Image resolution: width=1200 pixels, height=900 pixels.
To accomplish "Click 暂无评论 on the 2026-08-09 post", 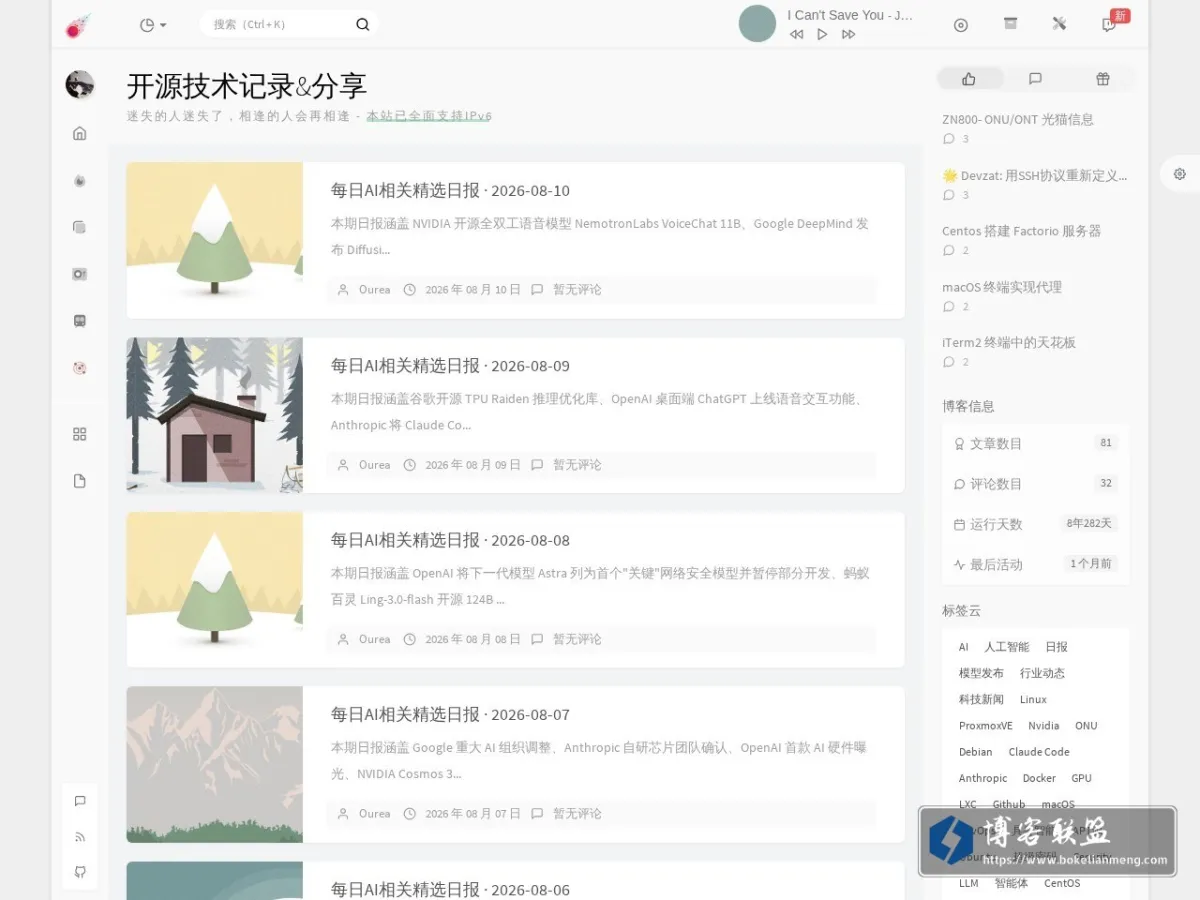I will (577, 465).
